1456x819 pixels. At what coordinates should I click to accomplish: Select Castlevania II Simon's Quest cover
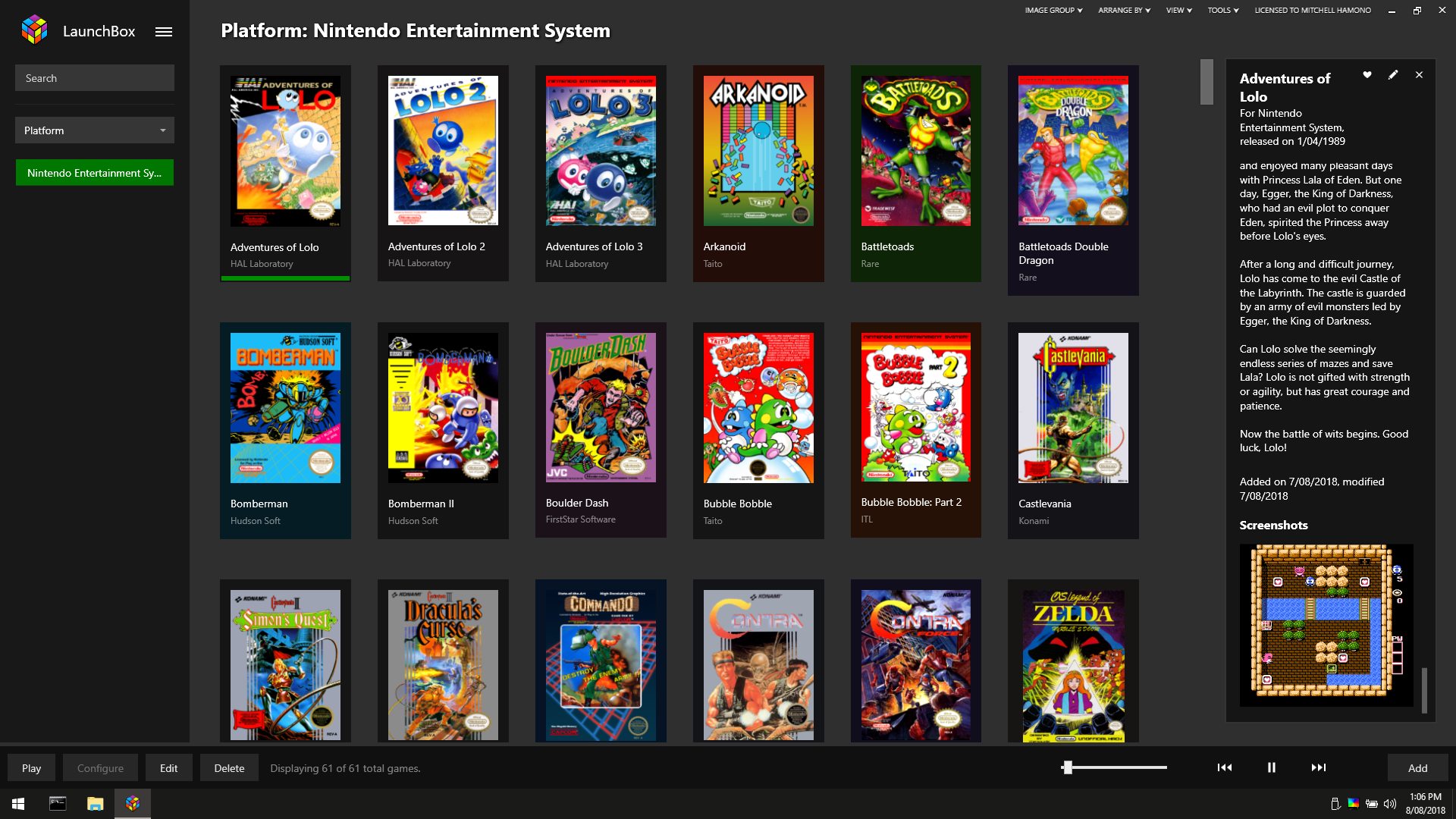click(x=285, y=665)
